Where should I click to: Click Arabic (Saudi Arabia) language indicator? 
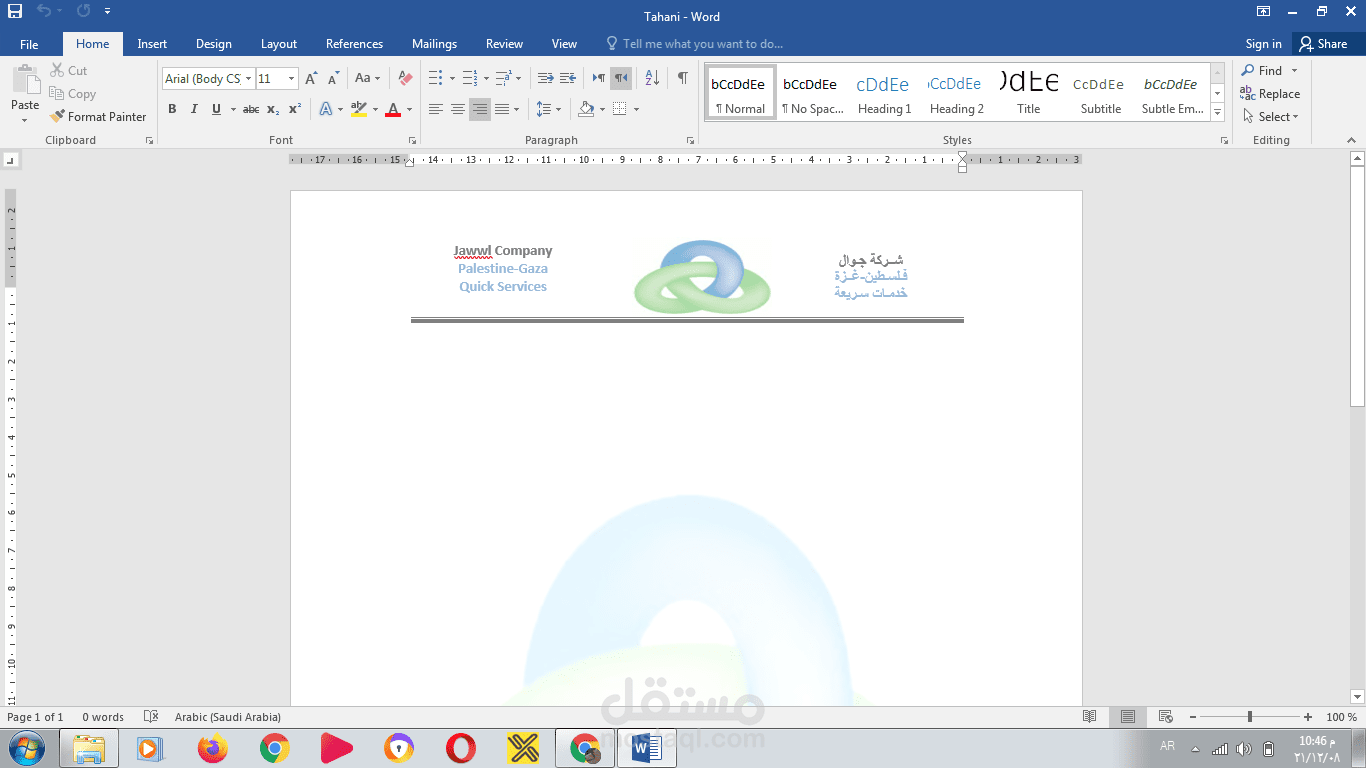tap(227, 717)
